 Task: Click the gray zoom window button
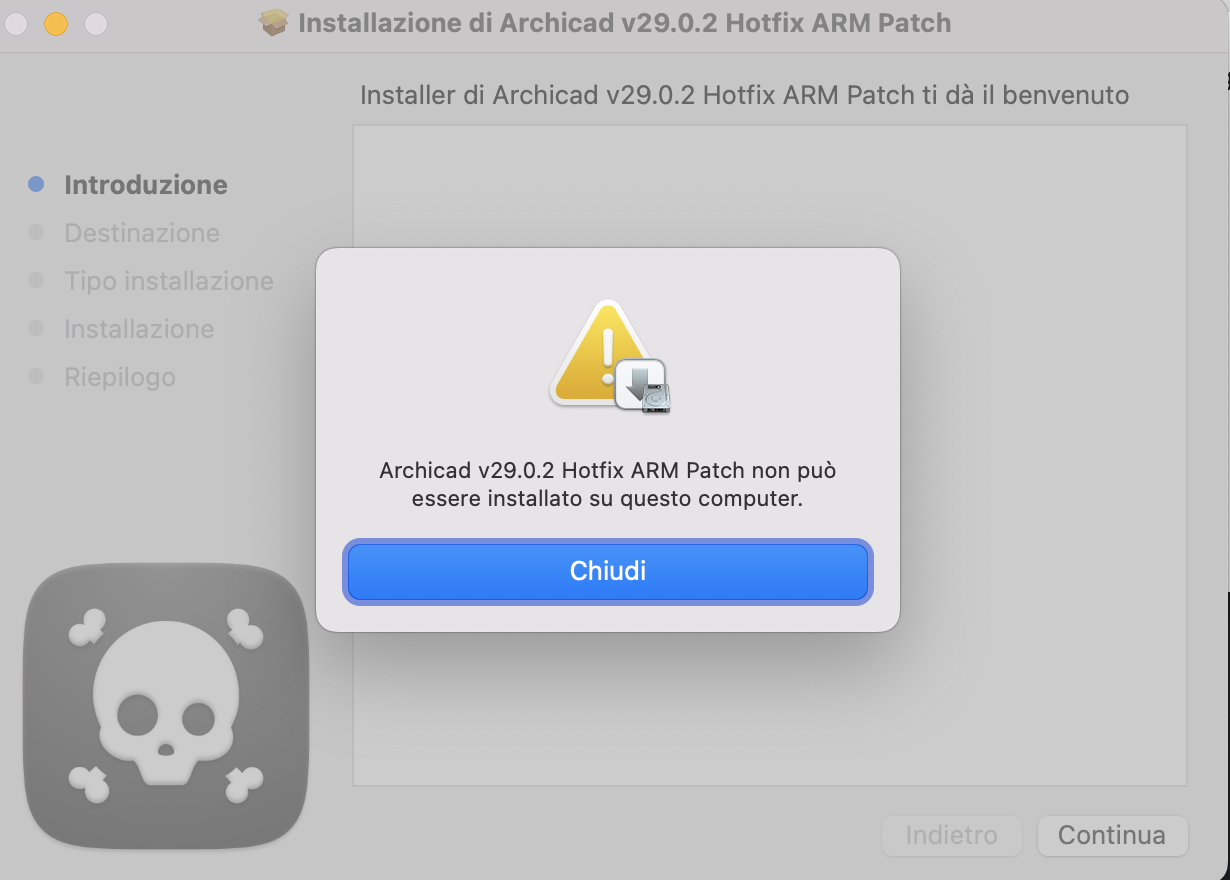coord(95,23)
